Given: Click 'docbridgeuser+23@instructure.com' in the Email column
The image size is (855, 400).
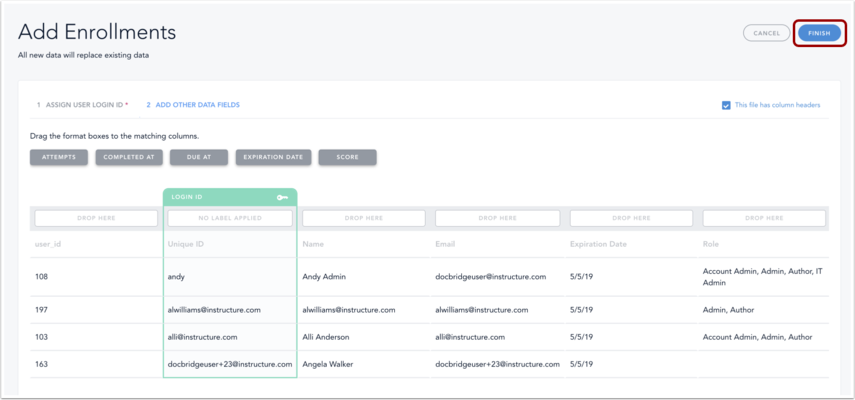Looking at the screenshot, I should (x=497, y=364).
